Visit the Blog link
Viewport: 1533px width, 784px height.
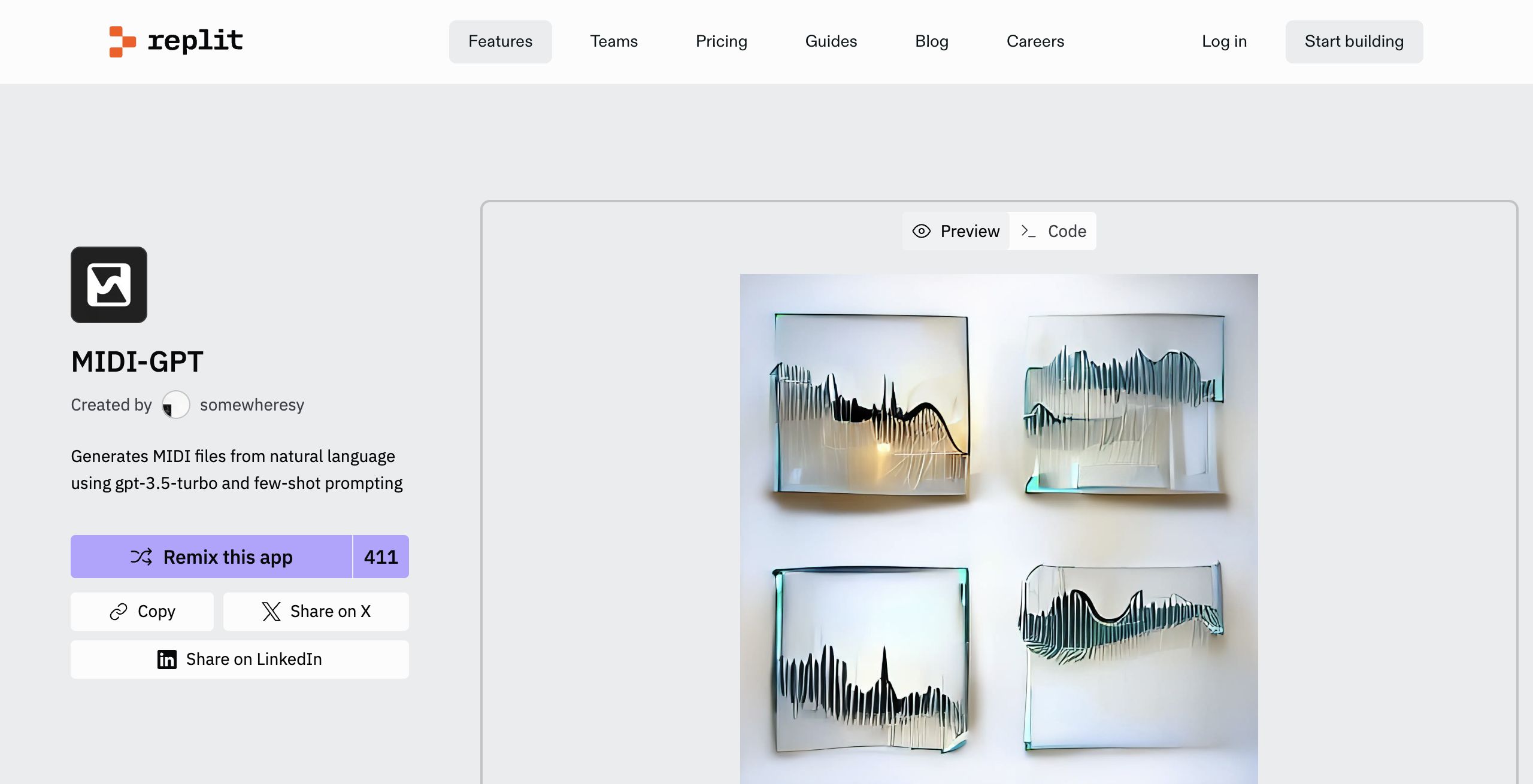click(932, 41)
